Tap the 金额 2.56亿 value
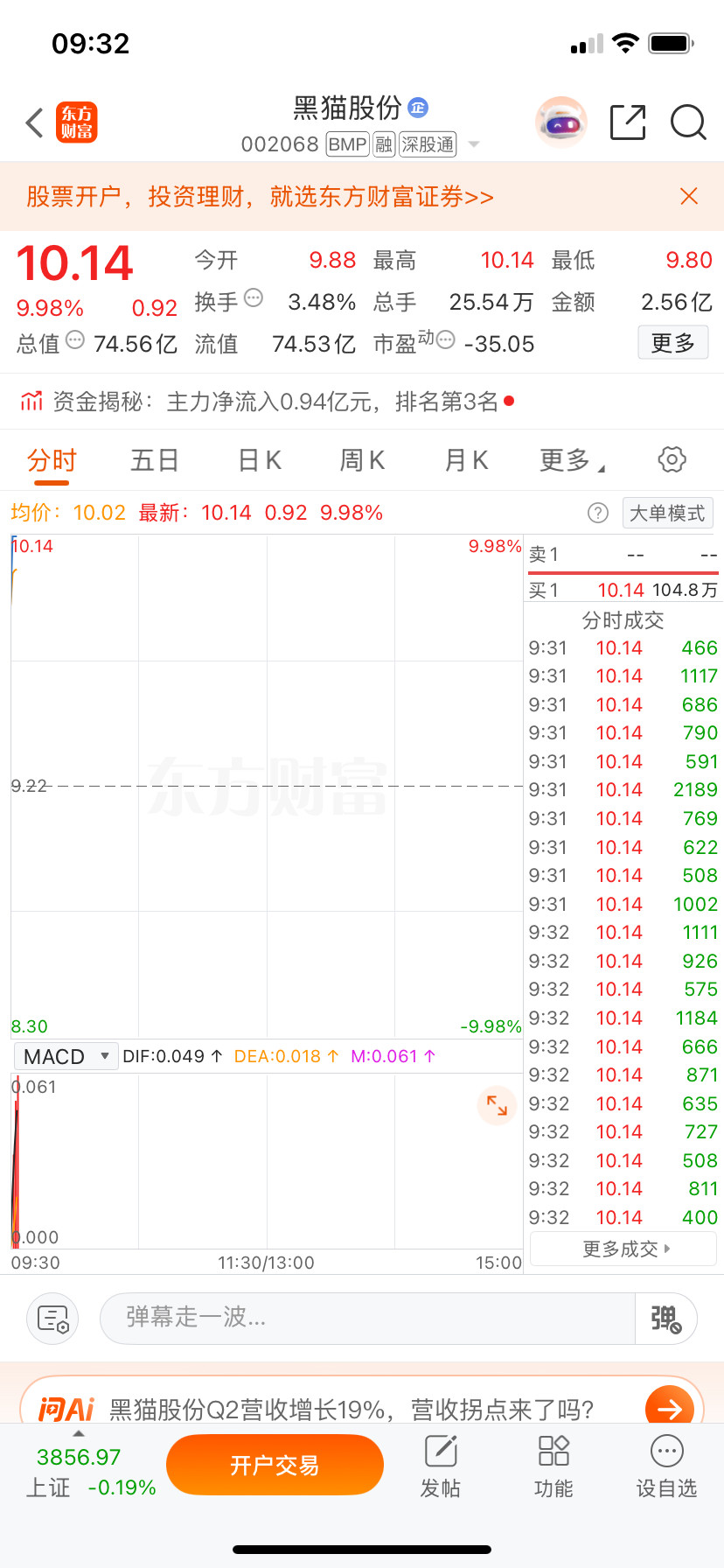Screen dimensions: 724x1568 pos(631,302)
